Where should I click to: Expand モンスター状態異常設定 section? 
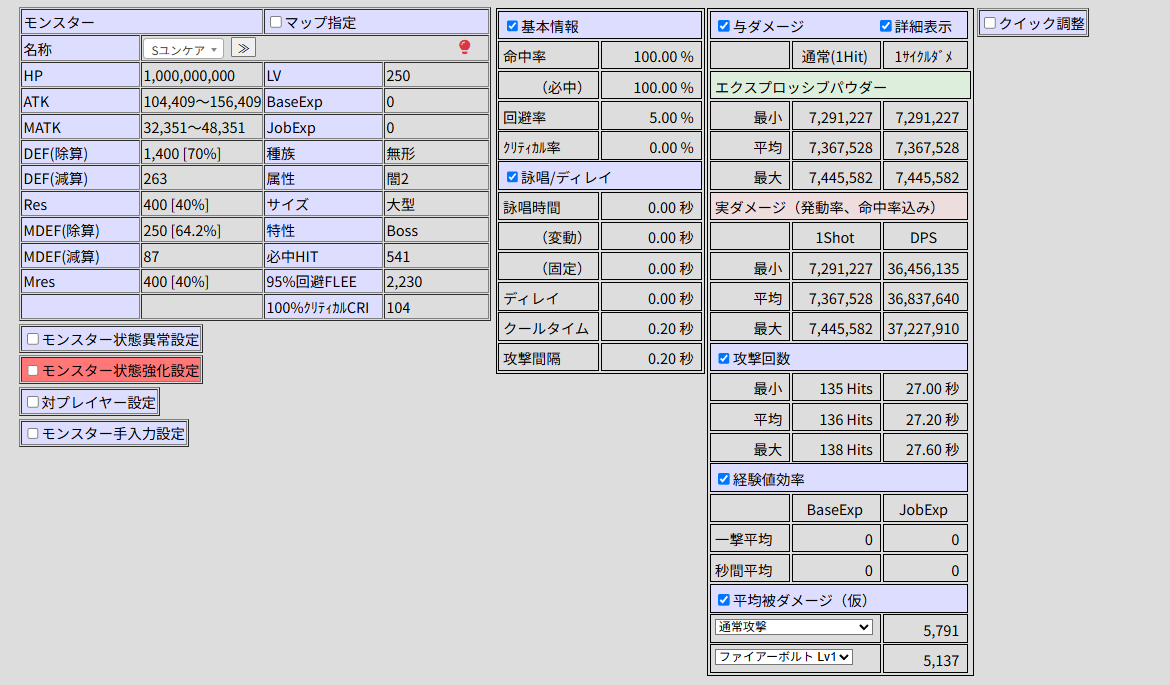(34, 339)
